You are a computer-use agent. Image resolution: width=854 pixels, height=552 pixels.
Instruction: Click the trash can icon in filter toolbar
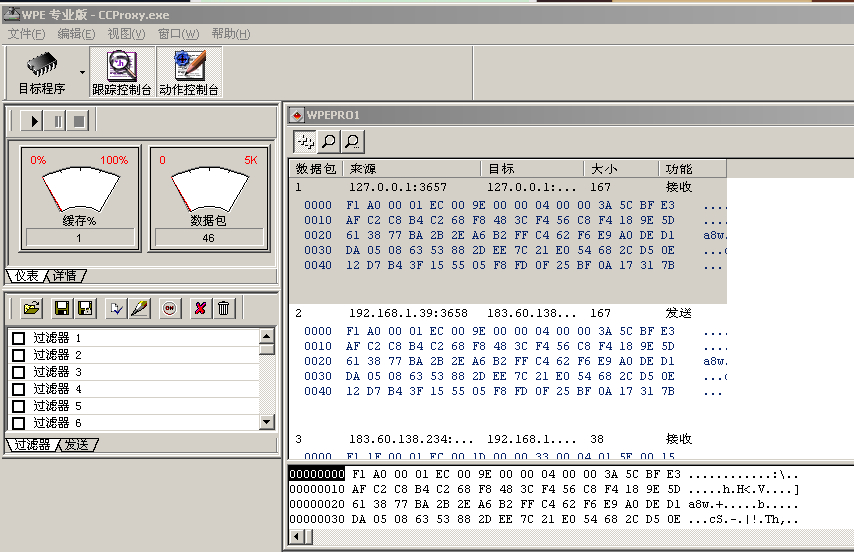pyautogui.click(x=223, y=309)
